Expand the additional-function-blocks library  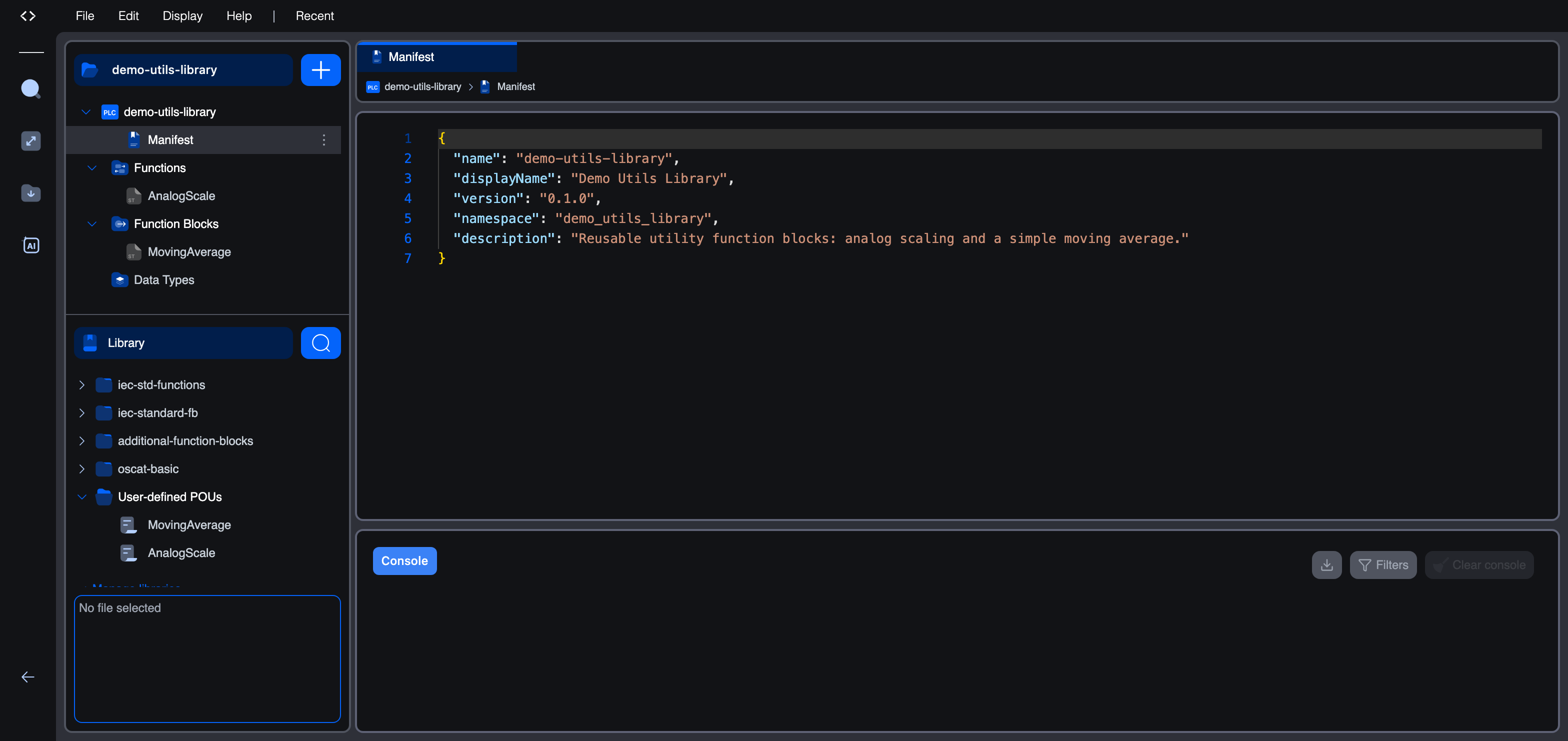tap(81, 441)
